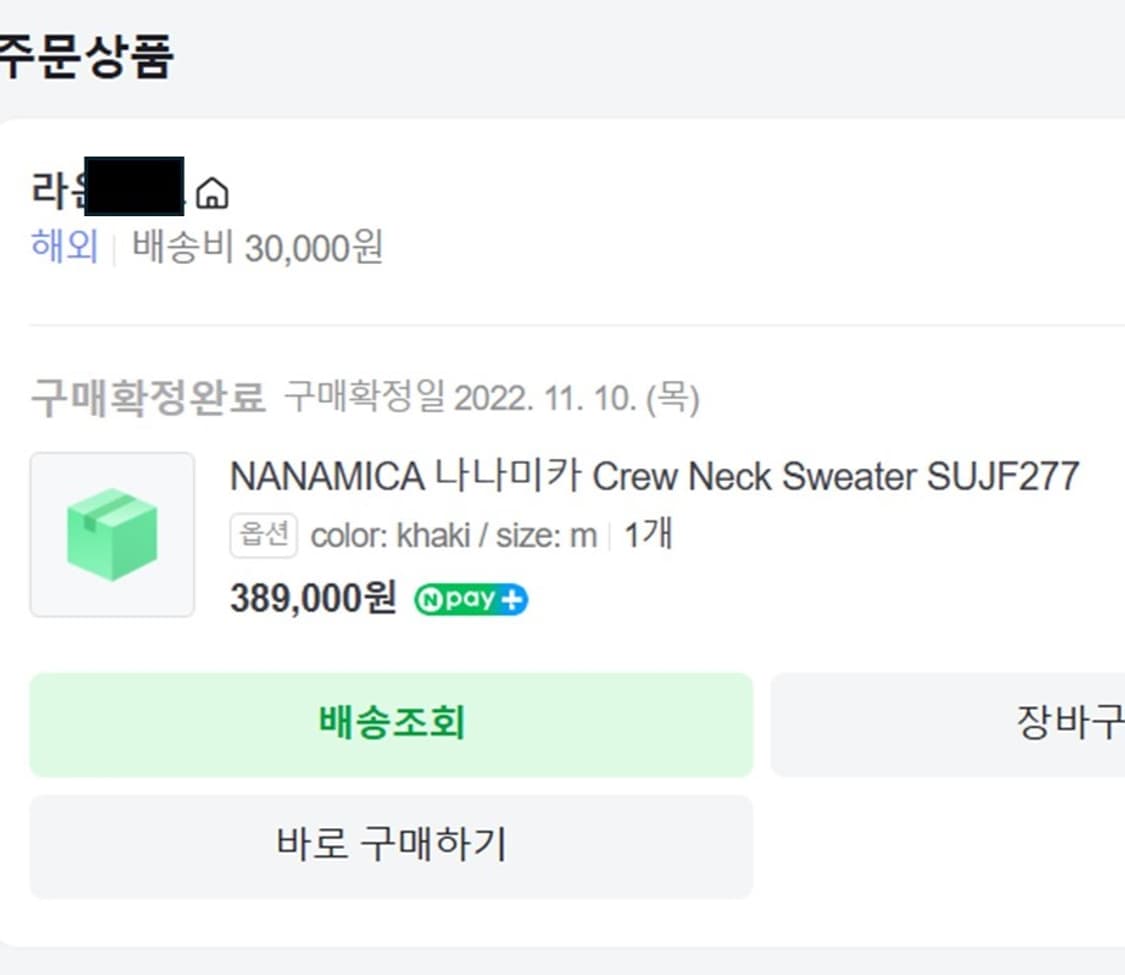Click the 구매확정완료 status text

pos(148,398)
